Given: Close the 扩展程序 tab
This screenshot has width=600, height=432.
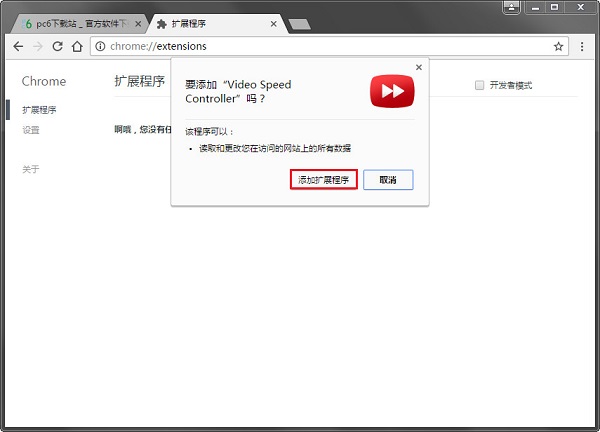Looking at the screenshot, I should click(x=274, y=24).
